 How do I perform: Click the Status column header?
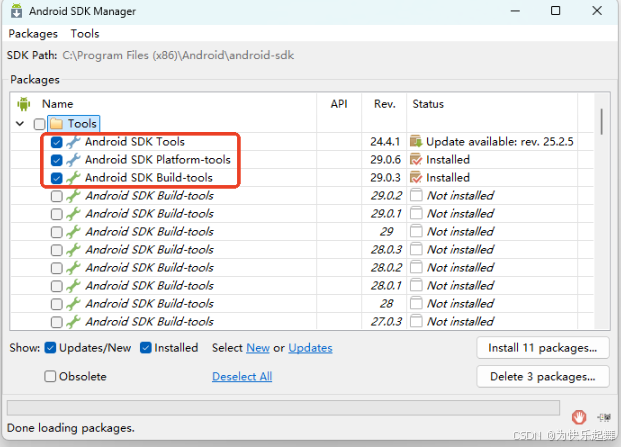pos(428,104)
